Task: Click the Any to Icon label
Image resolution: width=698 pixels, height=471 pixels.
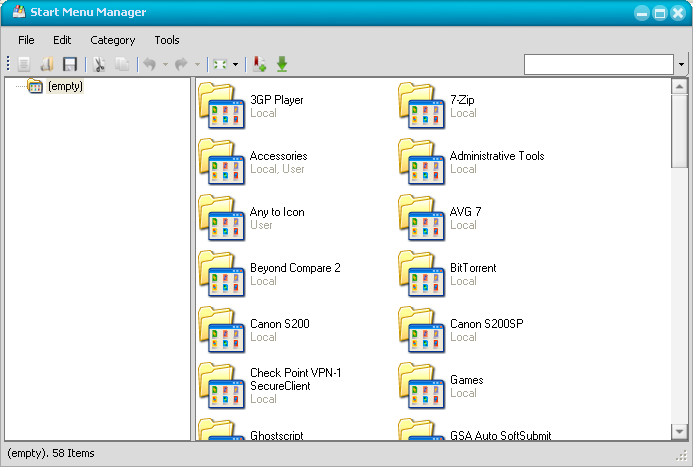Action: coord(277,212)
